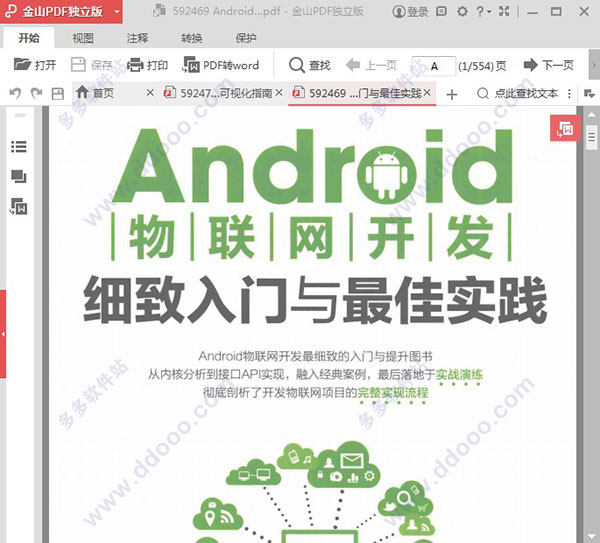Open the help question mark menu

click(483, 11)
